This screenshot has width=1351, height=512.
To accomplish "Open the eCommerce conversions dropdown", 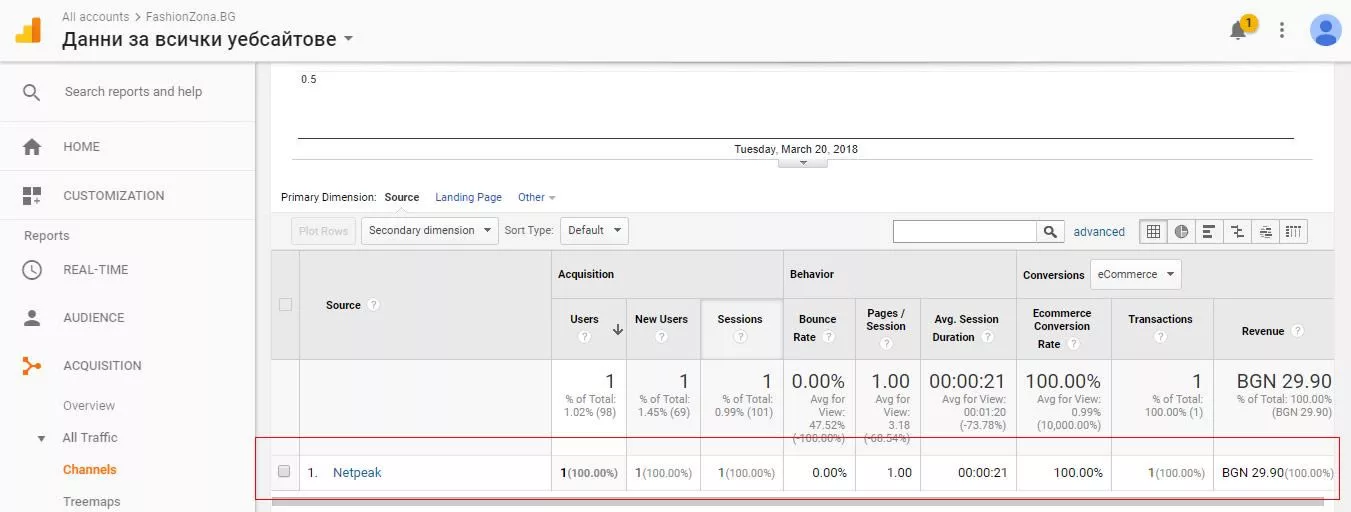I will [1135, 274].
